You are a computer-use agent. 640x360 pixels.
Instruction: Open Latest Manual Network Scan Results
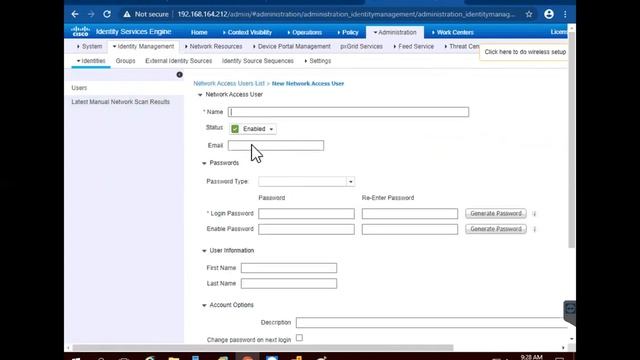(120, 102)
